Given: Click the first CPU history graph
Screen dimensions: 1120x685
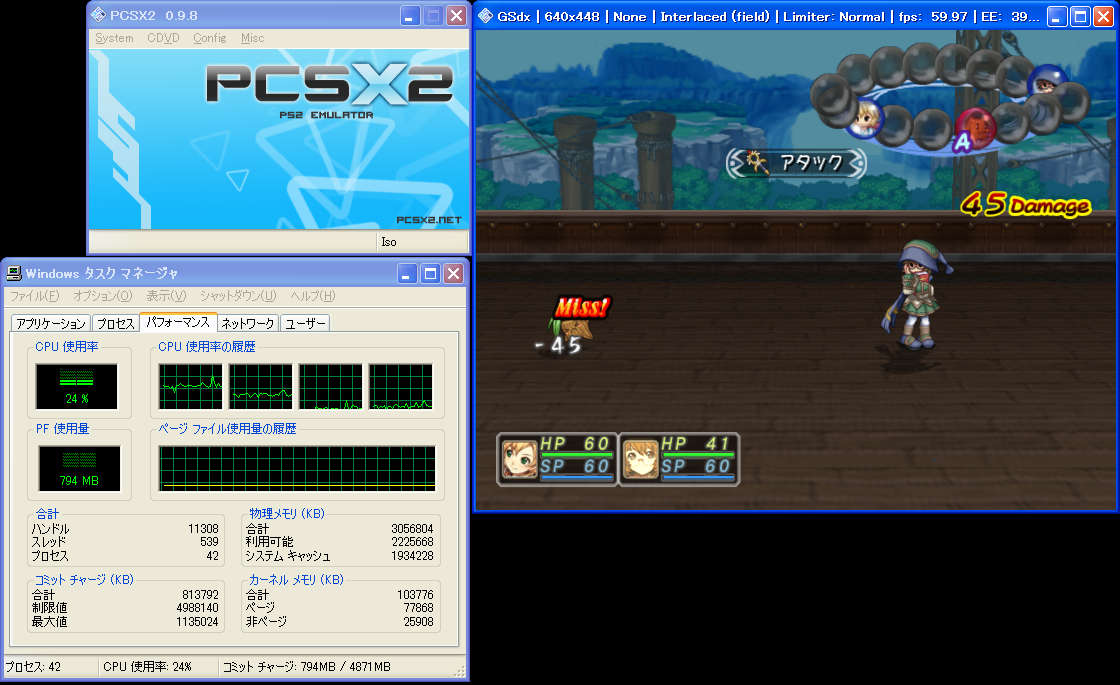Looking at the screenshot, I should point(191,386).
